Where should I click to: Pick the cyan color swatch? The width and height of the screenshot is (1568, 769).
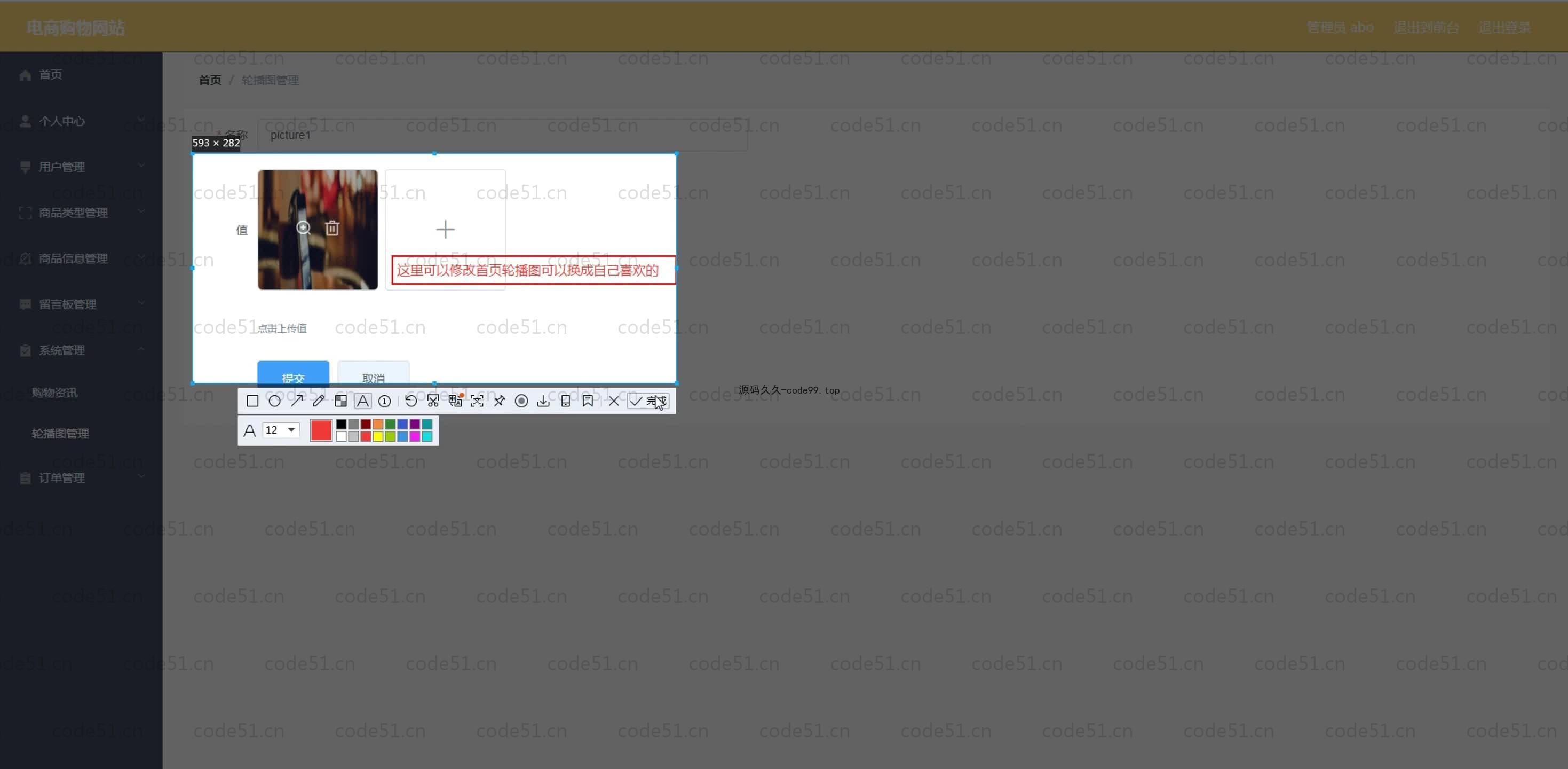[x=427, y=436]
